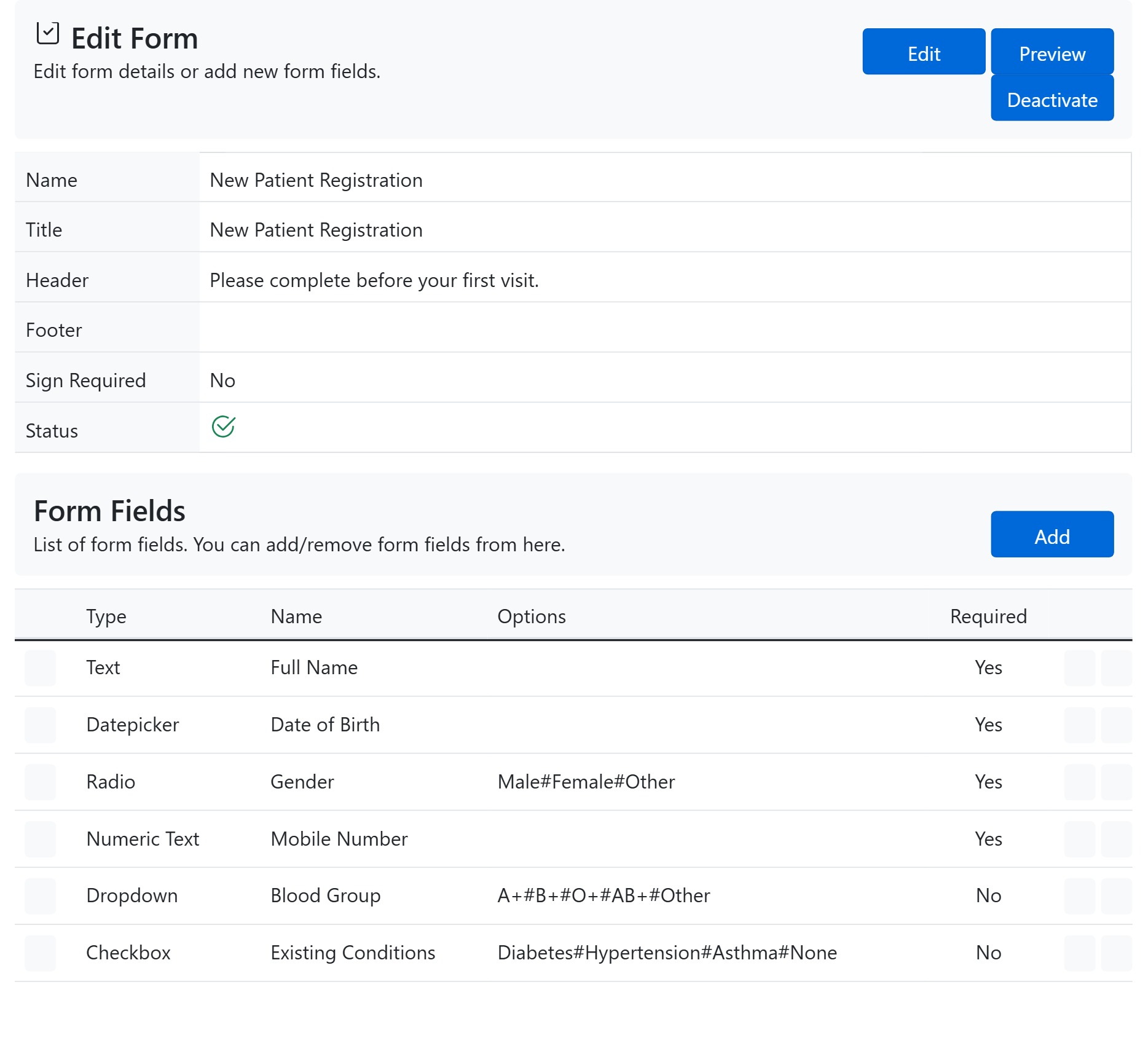Click the Dropdown type cell

pos(132,895)
